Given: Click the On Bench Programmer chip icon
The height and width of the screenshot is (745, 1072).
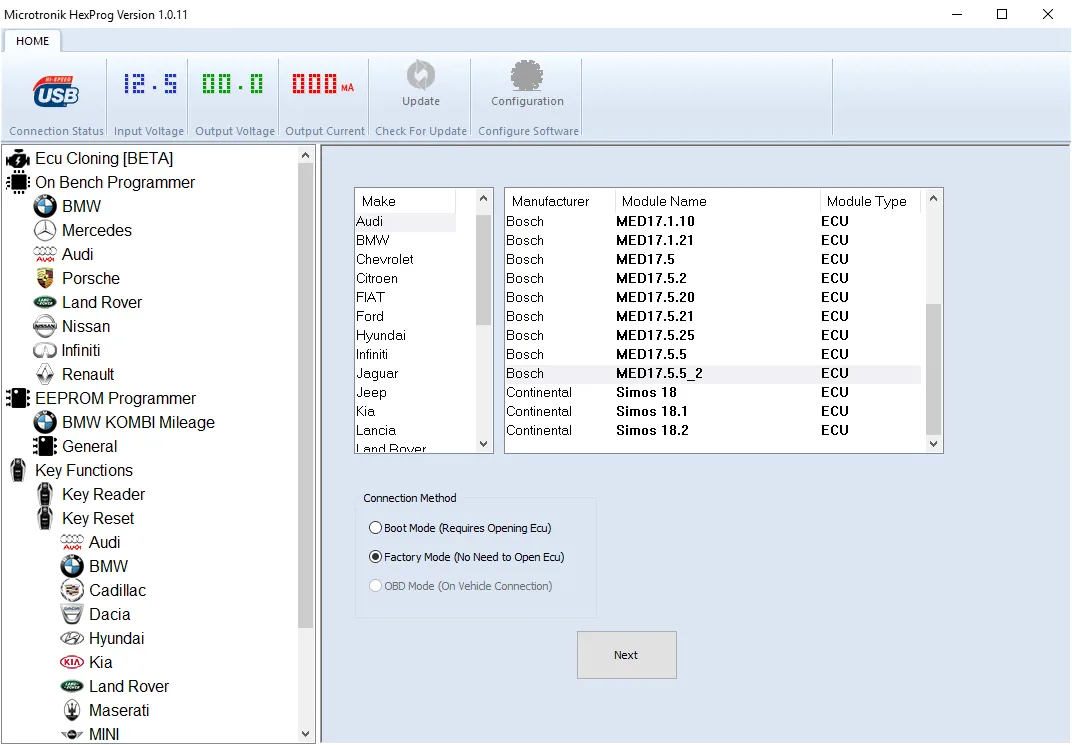Looking at the screenshot, I should (18, 182).
